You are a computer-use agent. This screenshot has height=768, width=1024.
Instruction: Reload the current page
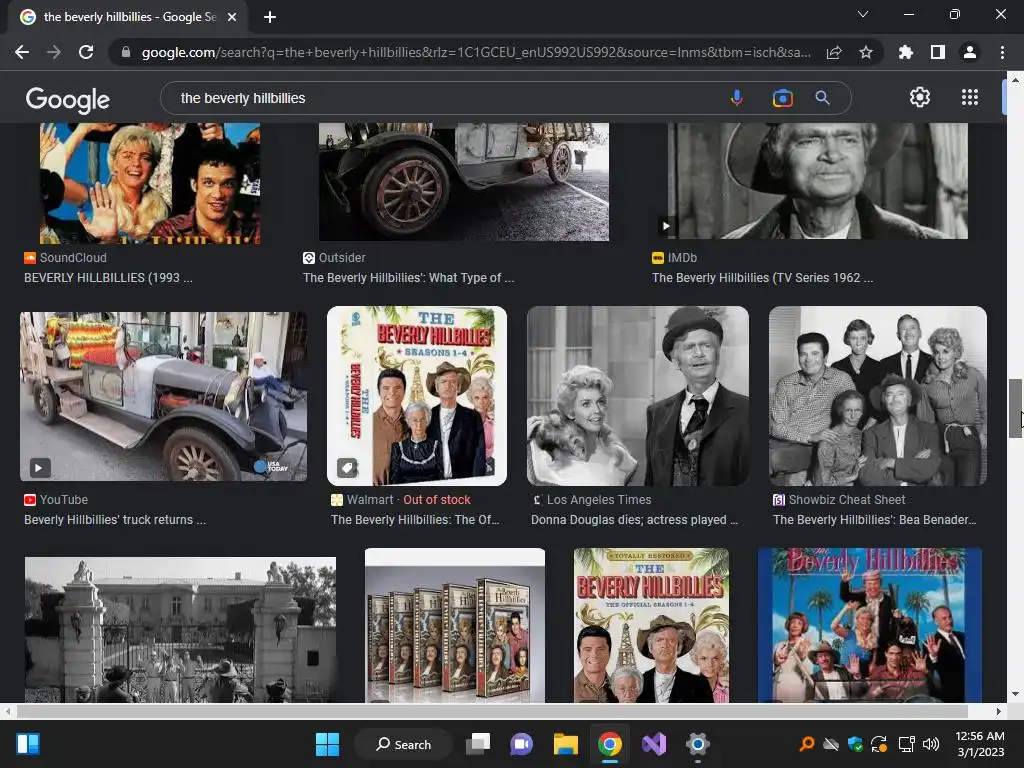point(86,52)
